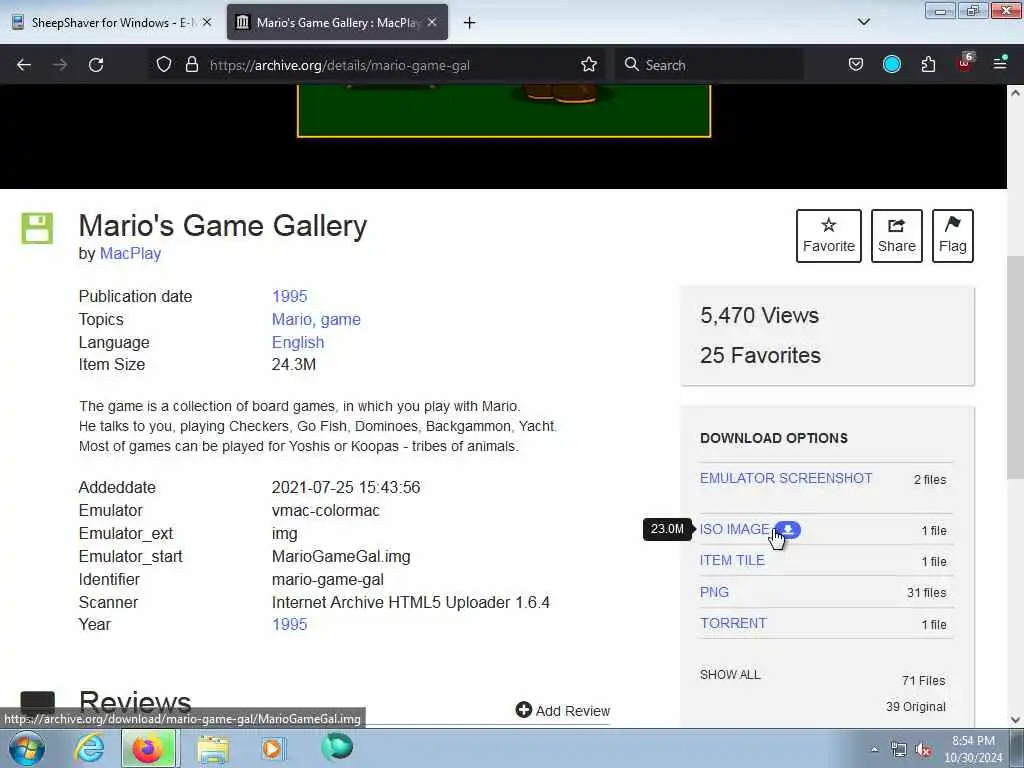1024x768 pixels.
Task: Open the Add Review link
Action: (x=562, y=711)
